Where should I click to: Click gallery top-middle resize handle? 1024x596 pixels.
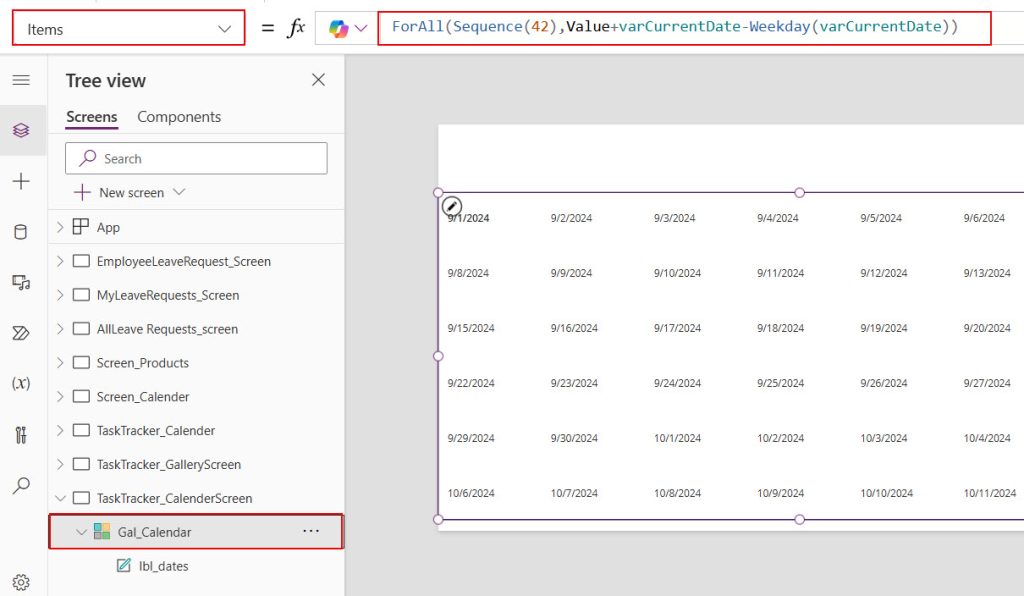799,193
